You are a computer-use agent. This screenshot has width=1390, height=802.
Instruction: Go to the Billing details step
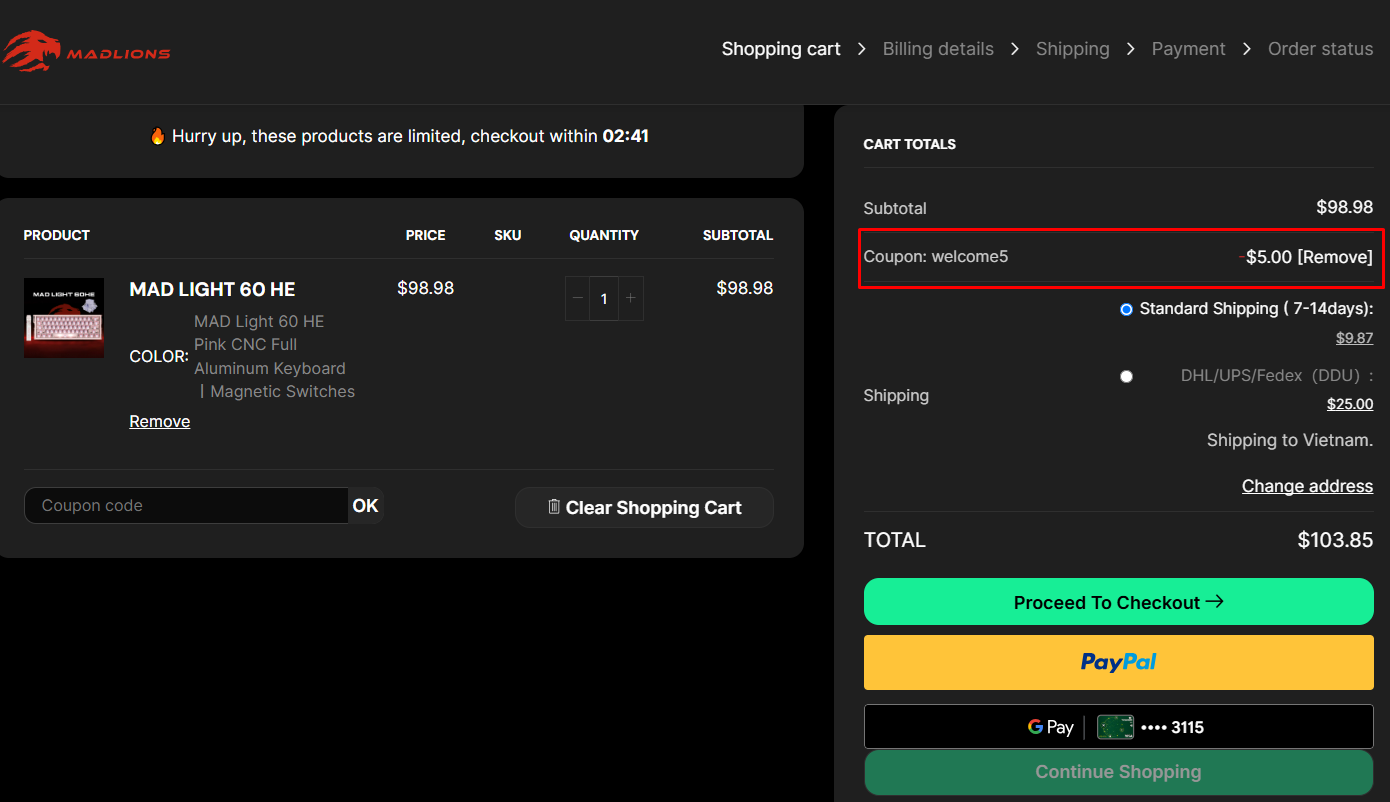938,49
